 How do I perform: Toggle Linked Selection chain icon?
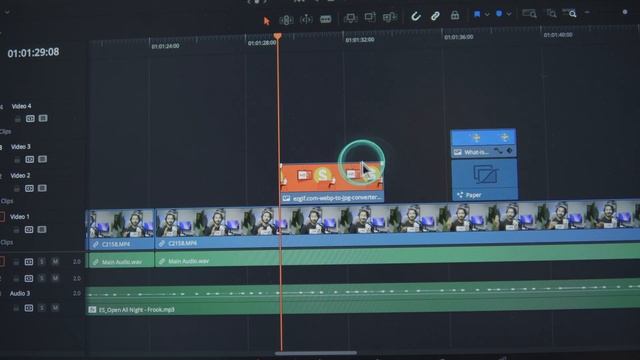point(435,16)
